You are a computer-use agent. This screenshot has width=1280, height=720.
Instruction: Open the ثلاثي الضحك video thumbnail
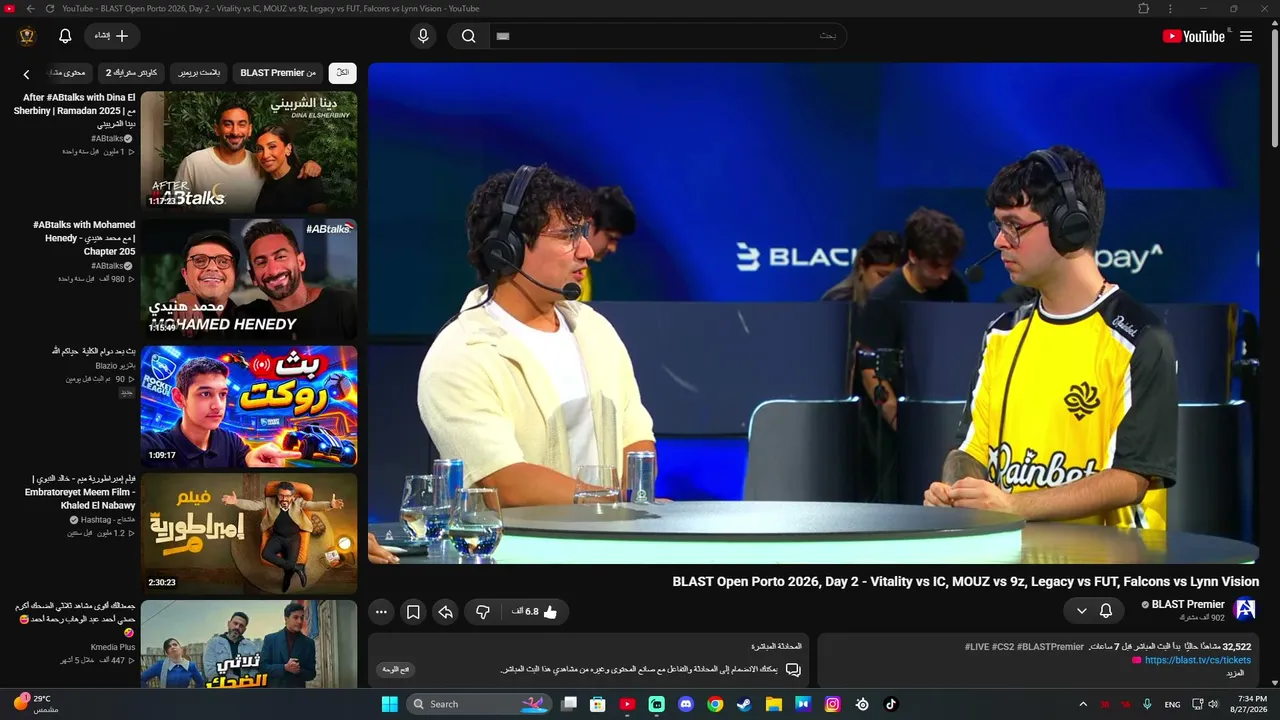coord(249,644)
